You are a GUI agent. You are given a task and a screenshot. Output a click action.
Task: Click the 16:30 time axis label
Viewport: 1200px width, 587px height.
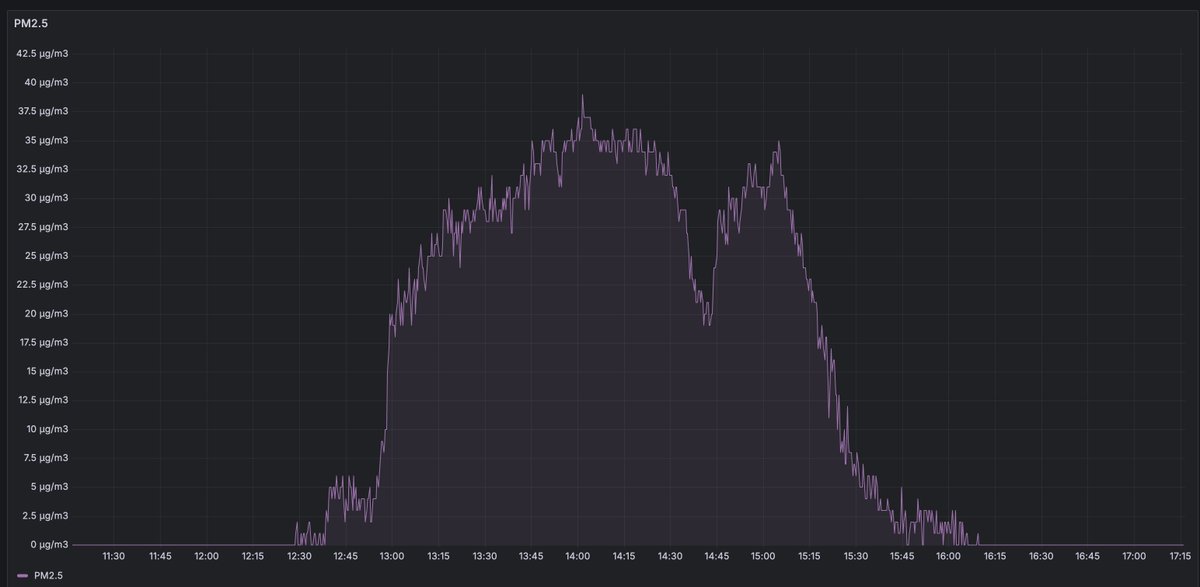pyautogui.click(x=1041, y=556)
